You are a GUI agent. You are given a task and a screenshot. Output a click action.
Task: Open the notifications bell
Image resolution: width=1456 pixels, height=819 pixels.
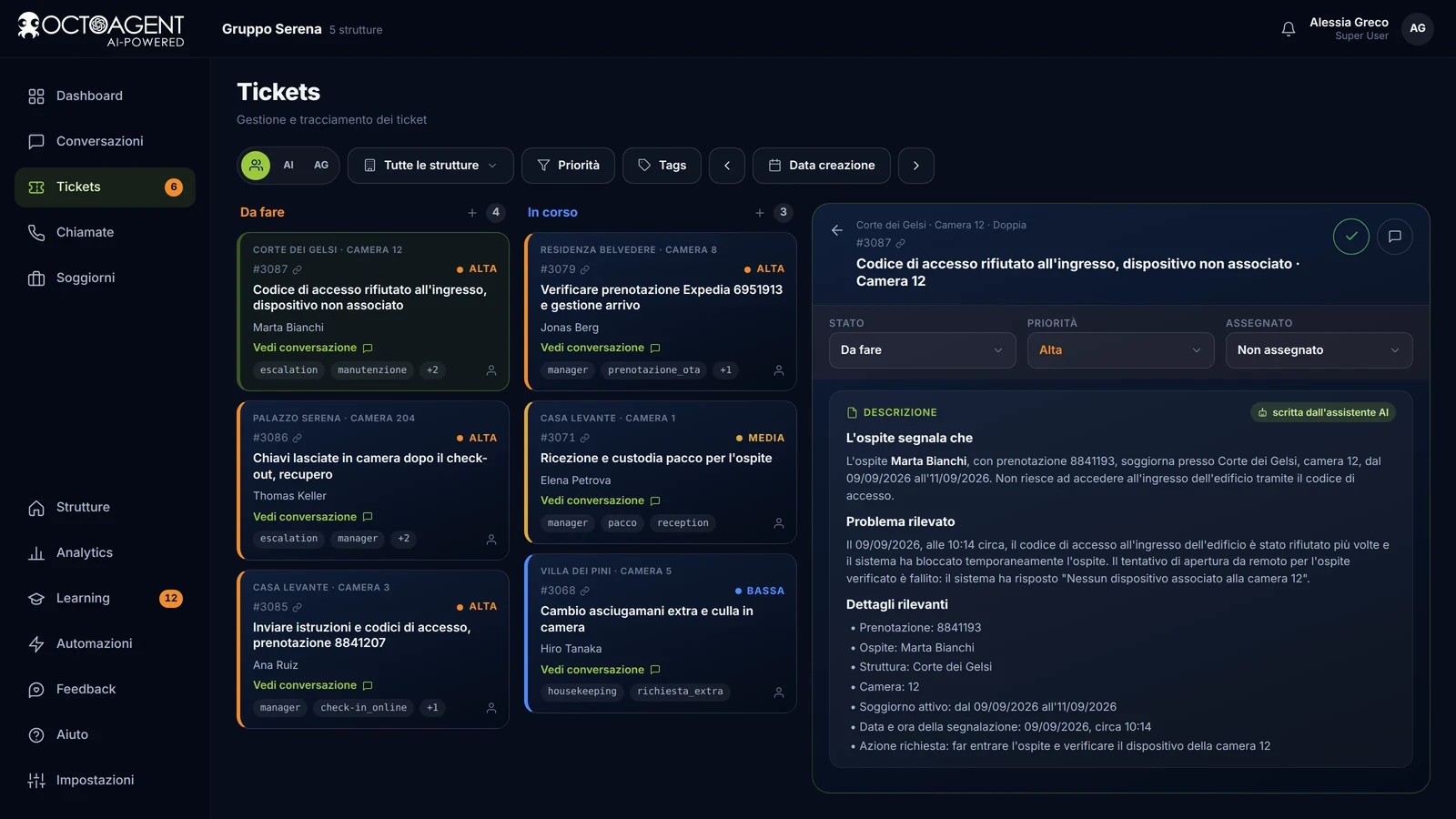pyautogui.click(x=1289, y=29)
